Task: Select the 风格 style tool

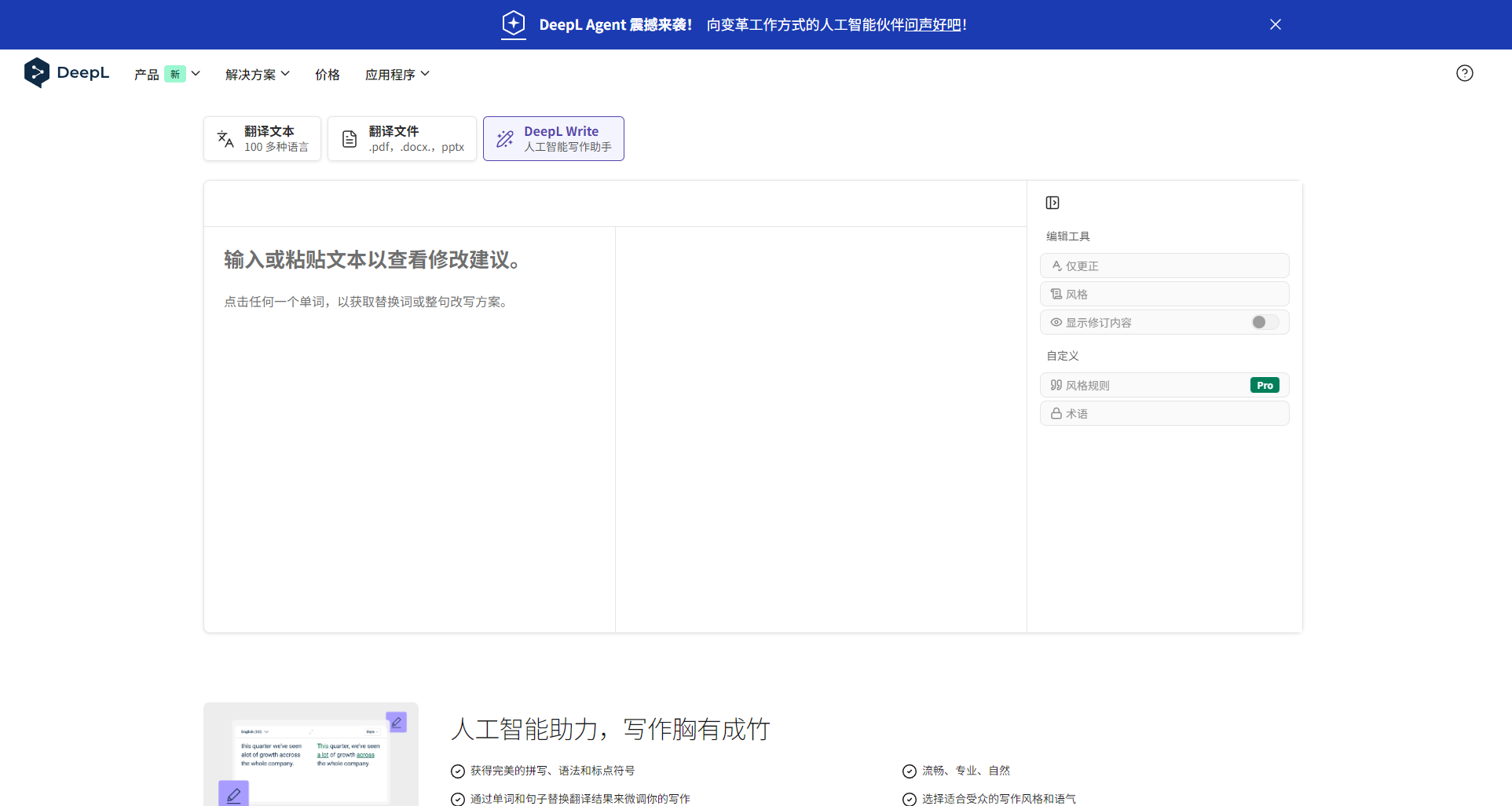Action: tap(1163, 293)
